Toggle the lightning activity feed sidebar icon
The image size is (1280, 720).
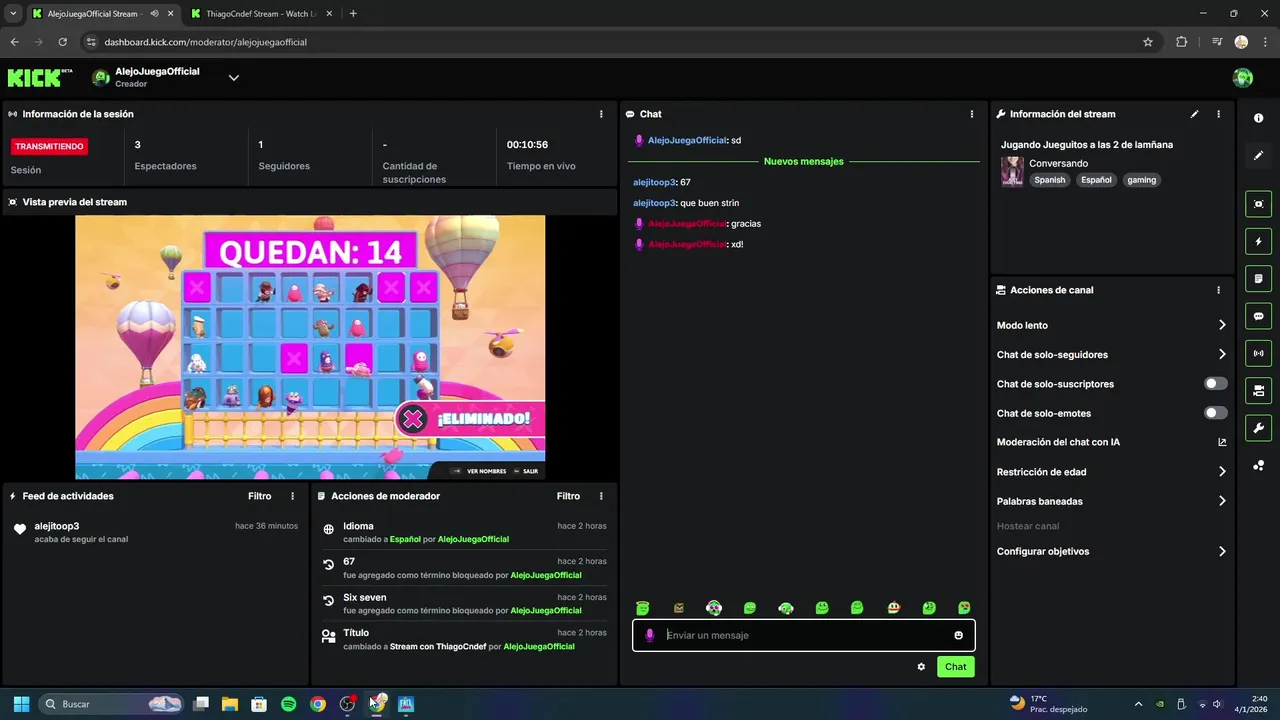(1258, 241)
